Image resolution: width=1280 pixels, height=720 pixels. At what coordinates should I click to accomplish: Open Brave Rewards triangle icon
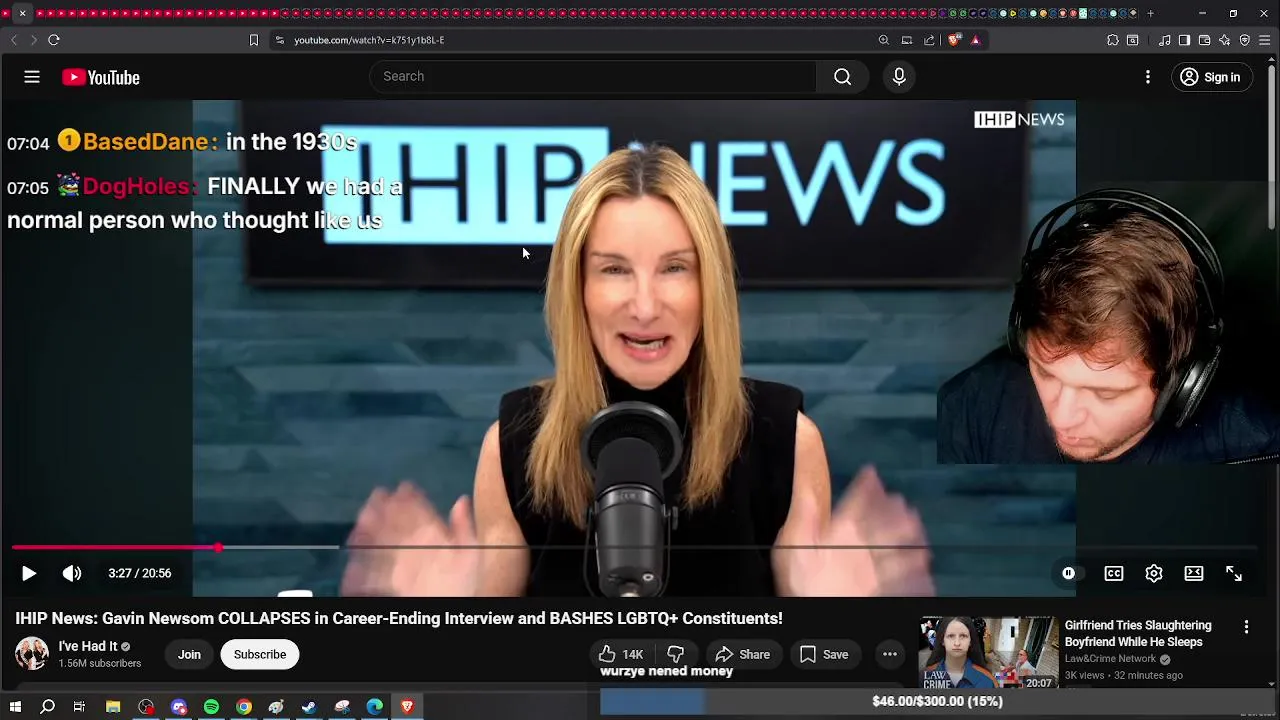pos(976,40)
